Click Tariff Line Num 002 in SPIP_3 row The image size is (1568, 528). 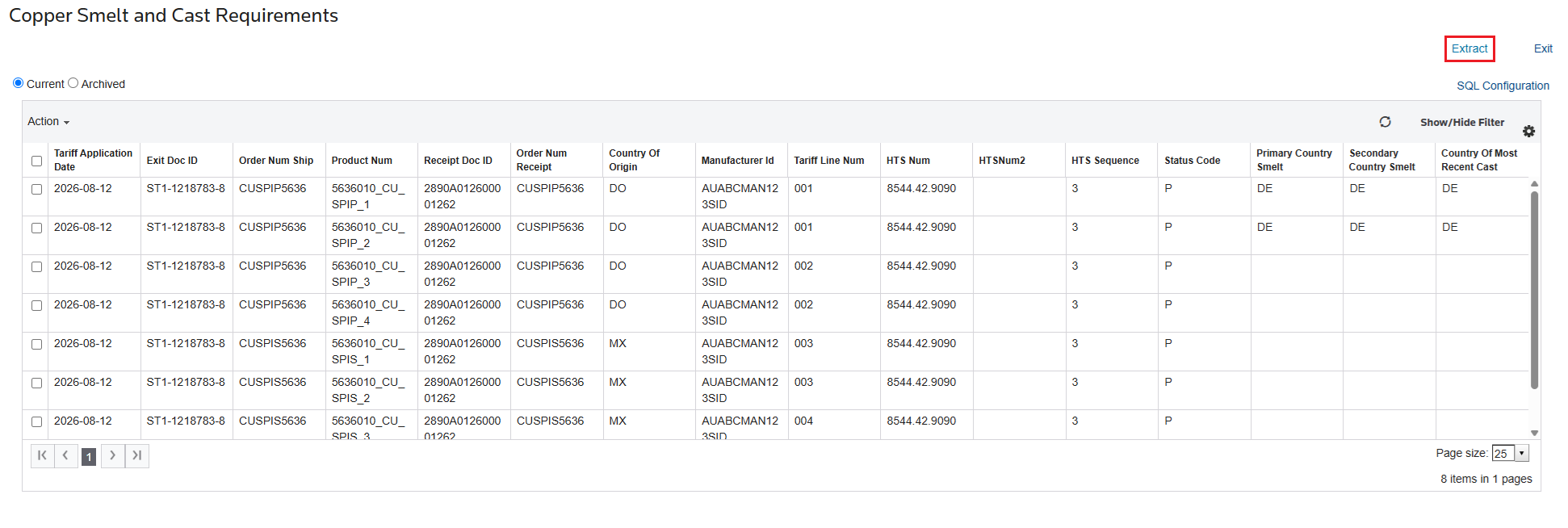(803, 266)
